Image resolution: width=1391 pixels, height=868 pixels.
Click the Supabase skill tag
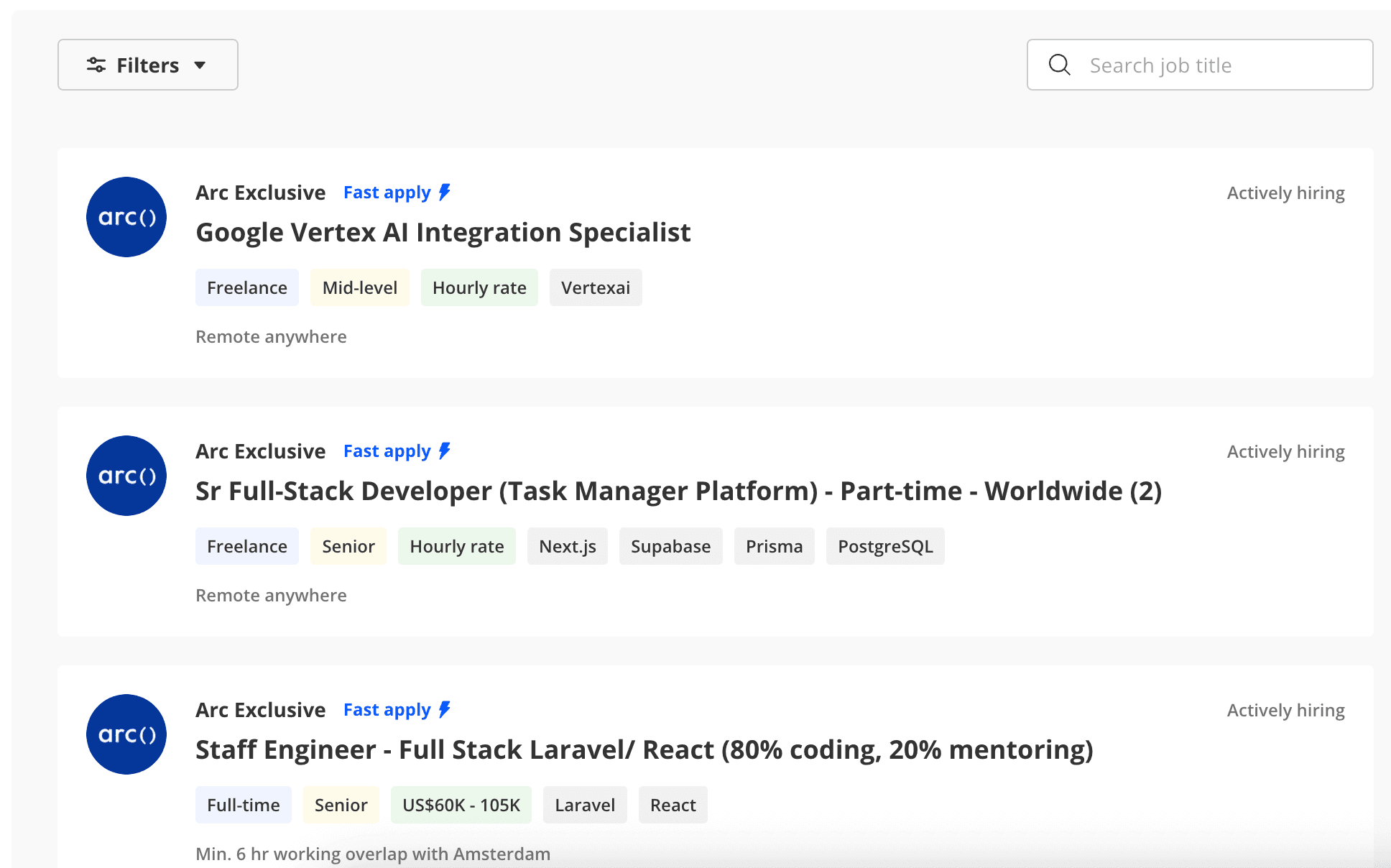(670, 546)
